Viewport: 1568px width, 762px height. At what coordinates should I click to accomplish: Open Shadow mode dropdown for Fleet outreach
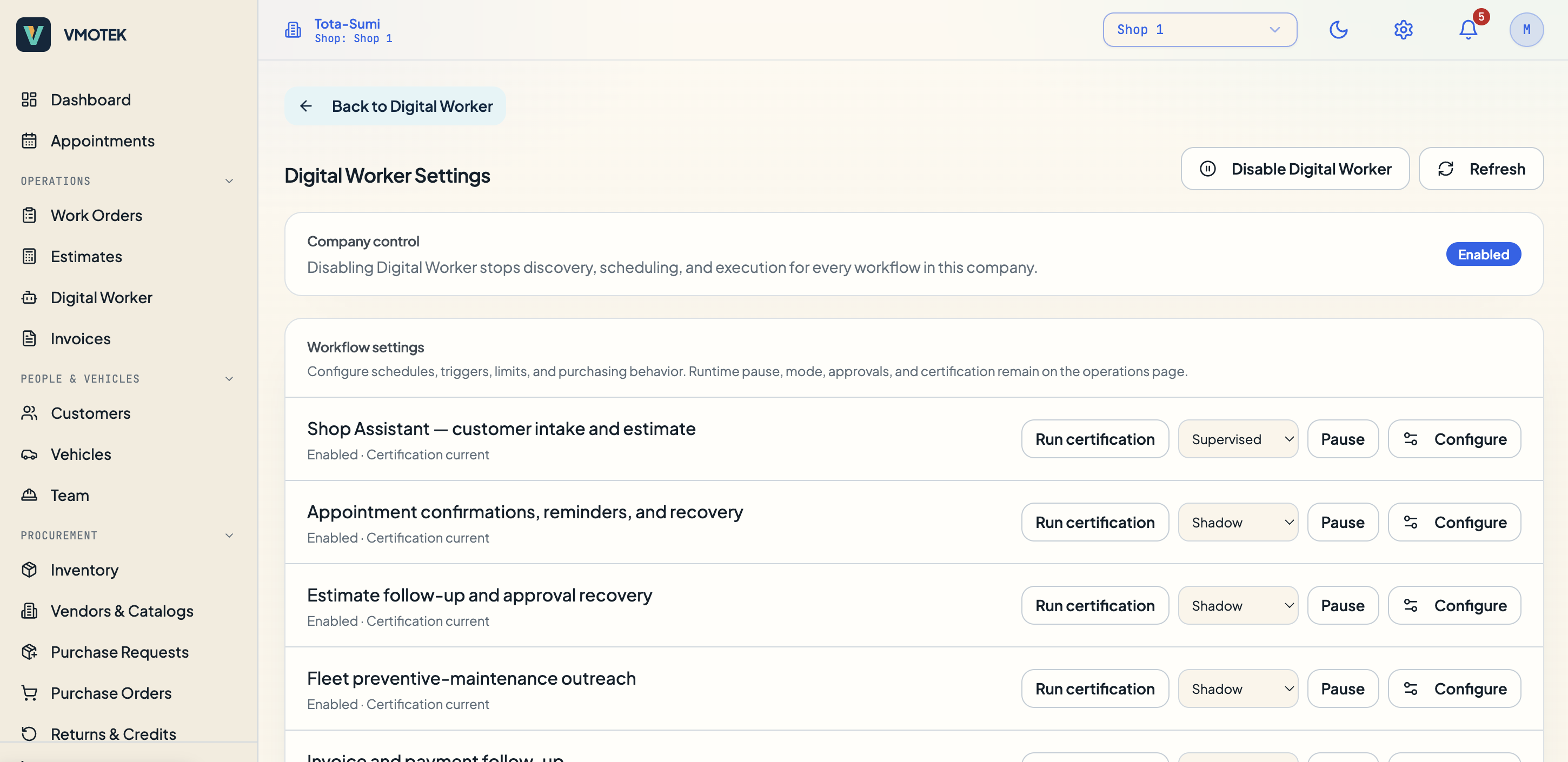tap(1238, 689)
